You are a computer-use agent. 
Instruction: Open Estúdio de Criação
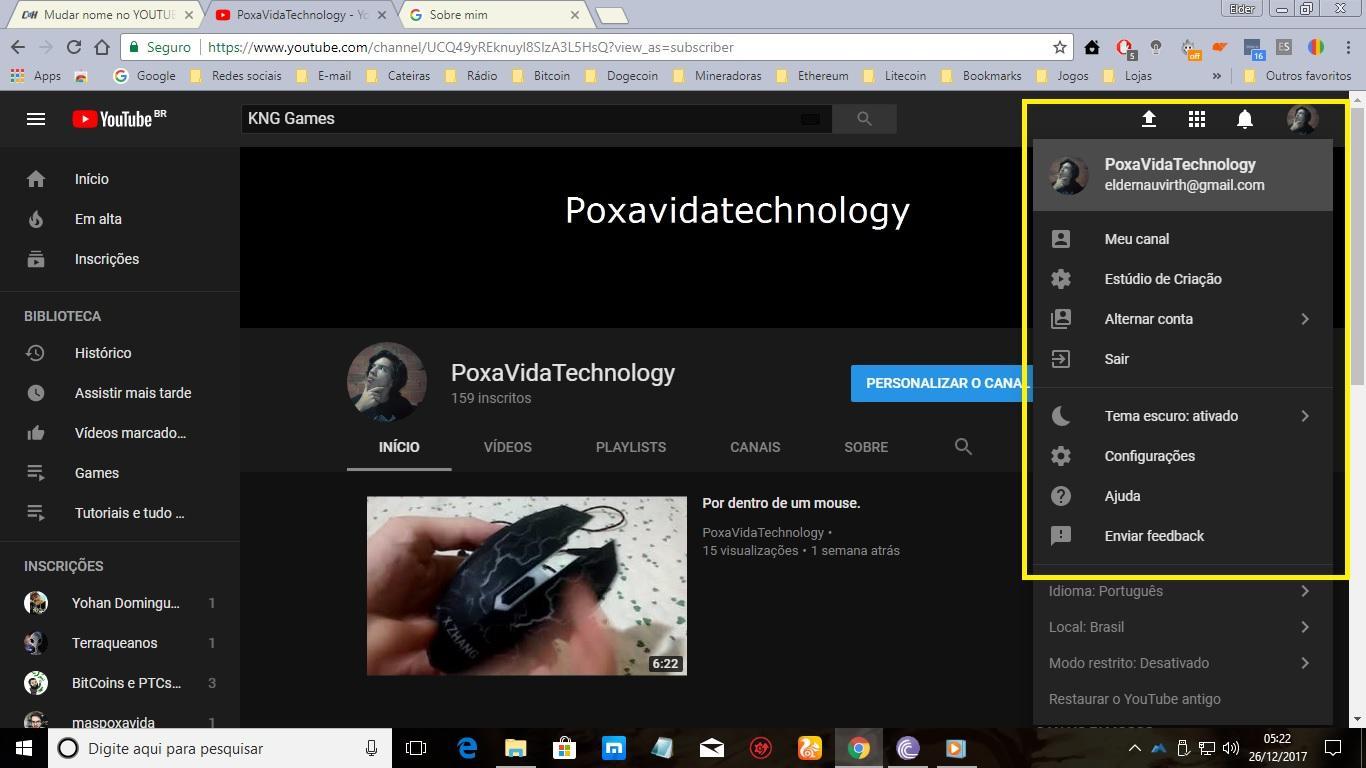[1183, 279]
